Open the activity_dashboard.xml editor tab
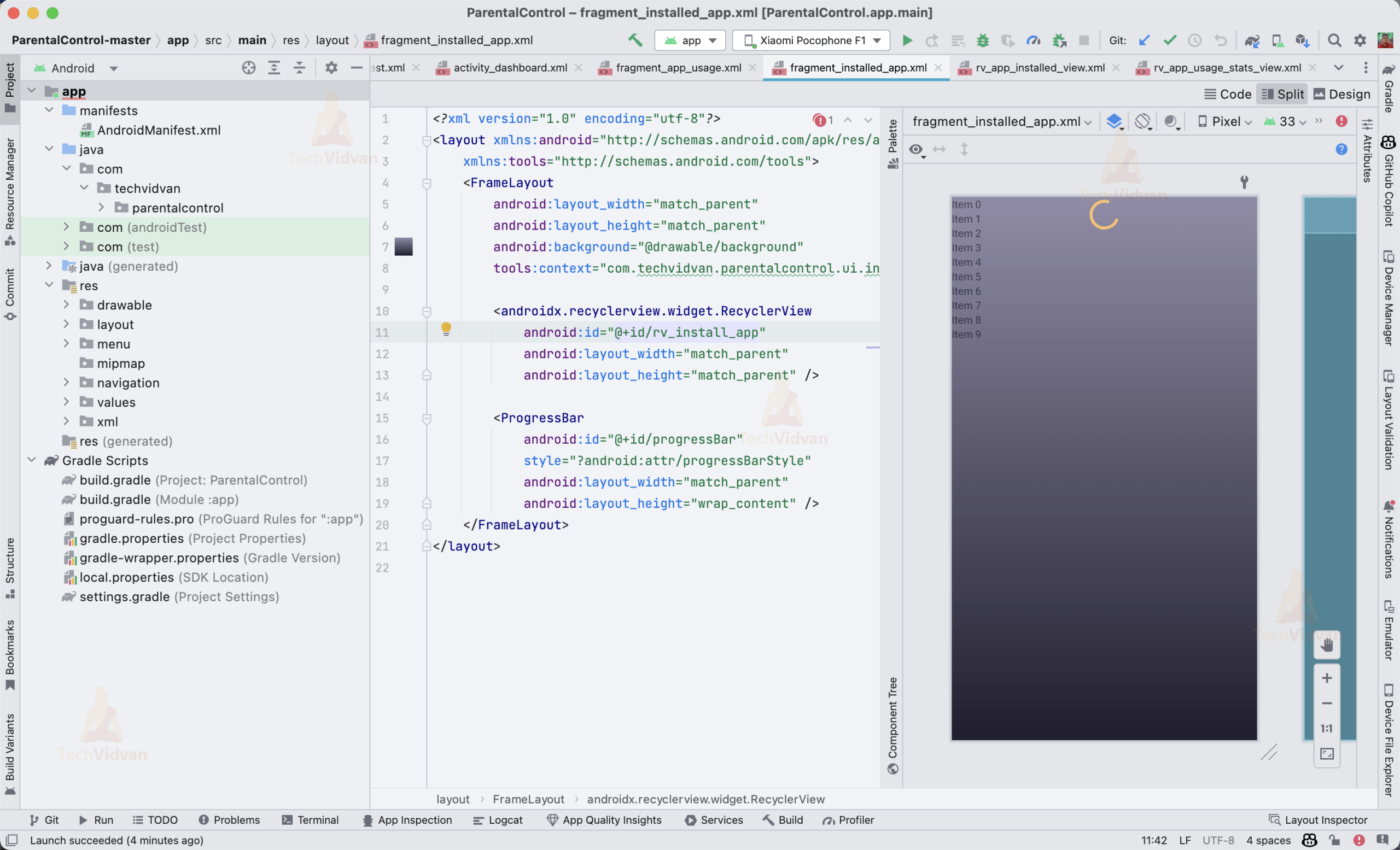Screen dimensions: 1400x850 click(x=509, y=68)
